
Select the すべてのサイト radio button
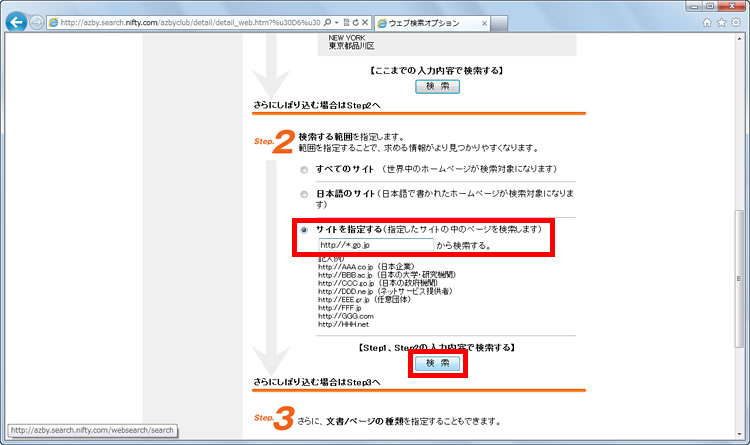click(x=304, y=170)
